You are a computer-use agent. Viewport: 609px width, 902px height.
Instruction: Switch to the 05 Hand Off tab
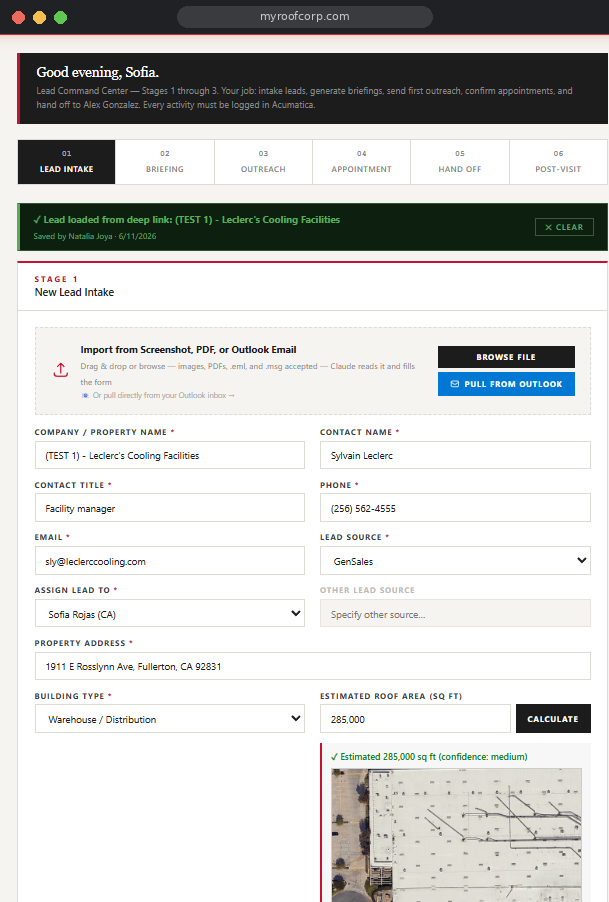[x=460, y=162]
